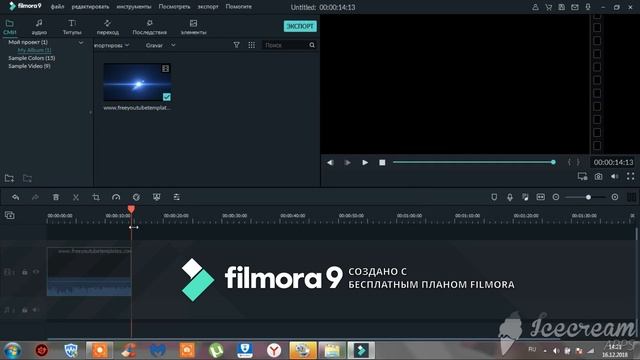Click the track manager icon at far right of timeline toolbar
640x360 pixels.
[x=631, y=197]
